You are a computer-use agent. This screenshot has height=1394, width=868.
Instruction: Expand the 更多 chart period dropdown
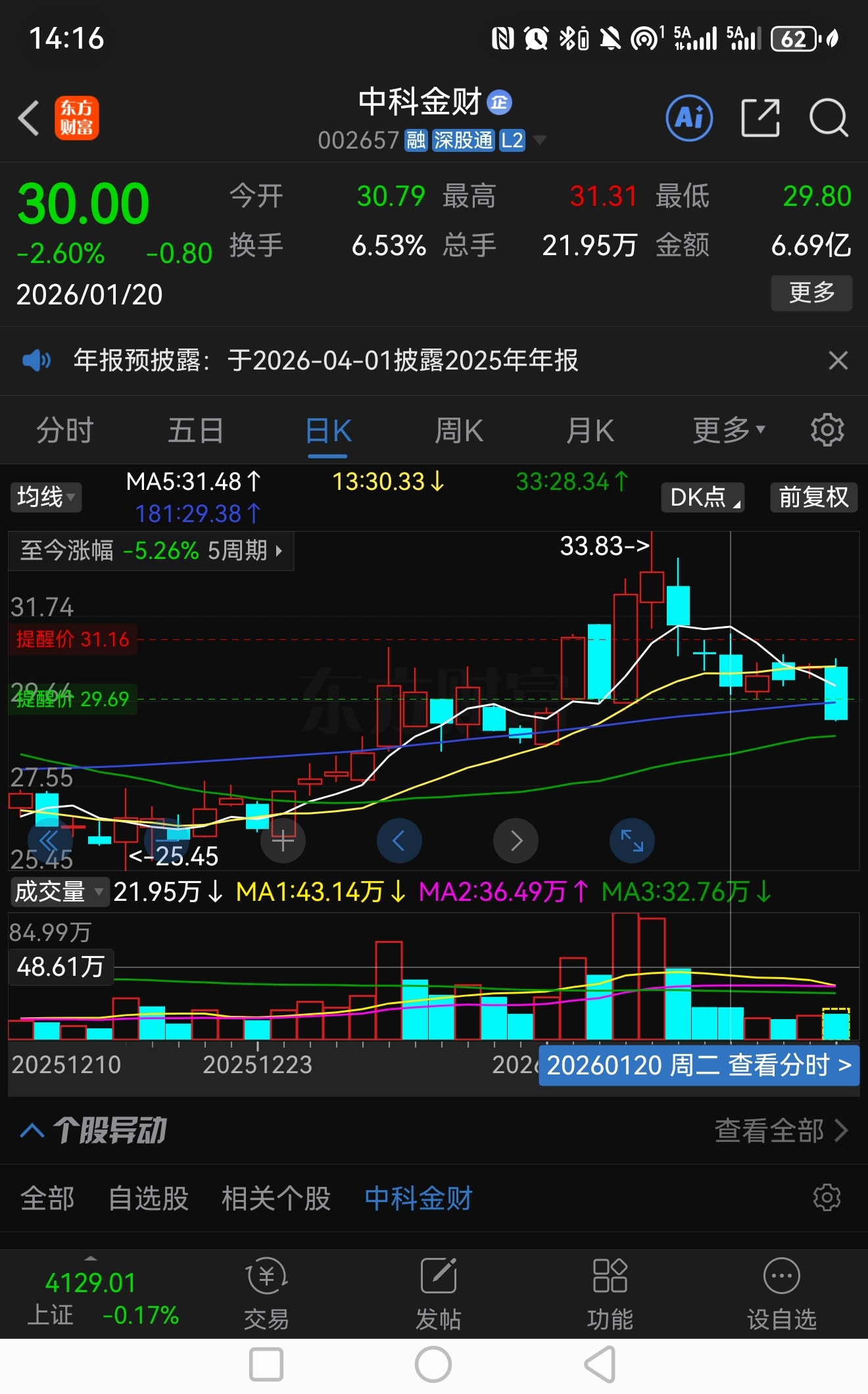point(729,431)
